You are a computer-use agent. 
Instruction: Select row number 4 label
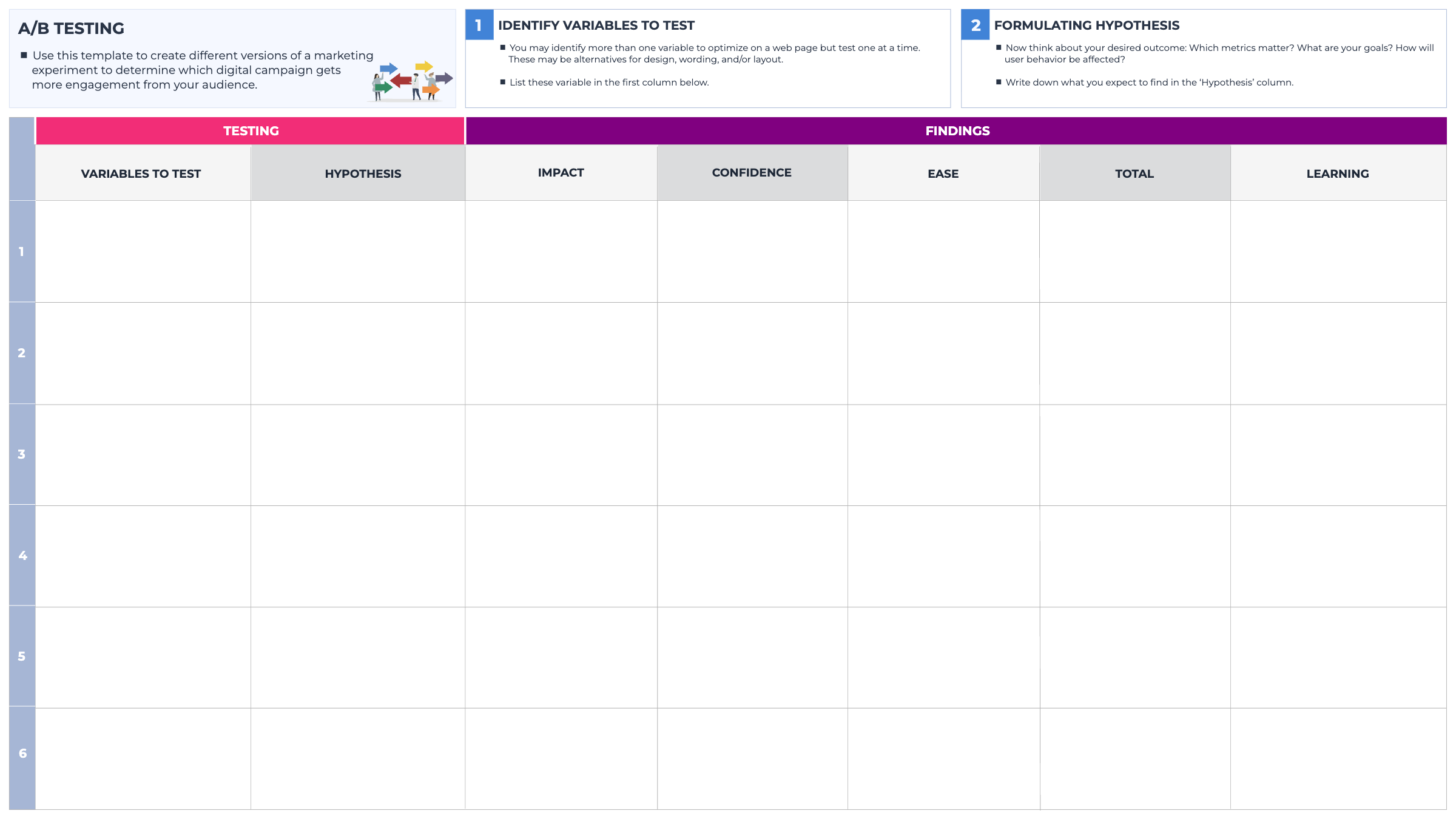tap(22, 556)
